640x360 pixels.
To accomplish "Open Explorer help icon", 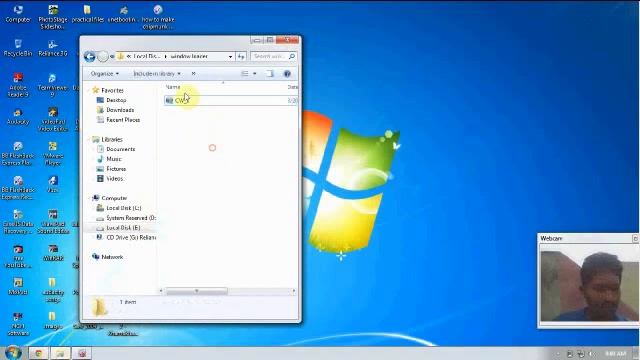I will coord(287,74).
